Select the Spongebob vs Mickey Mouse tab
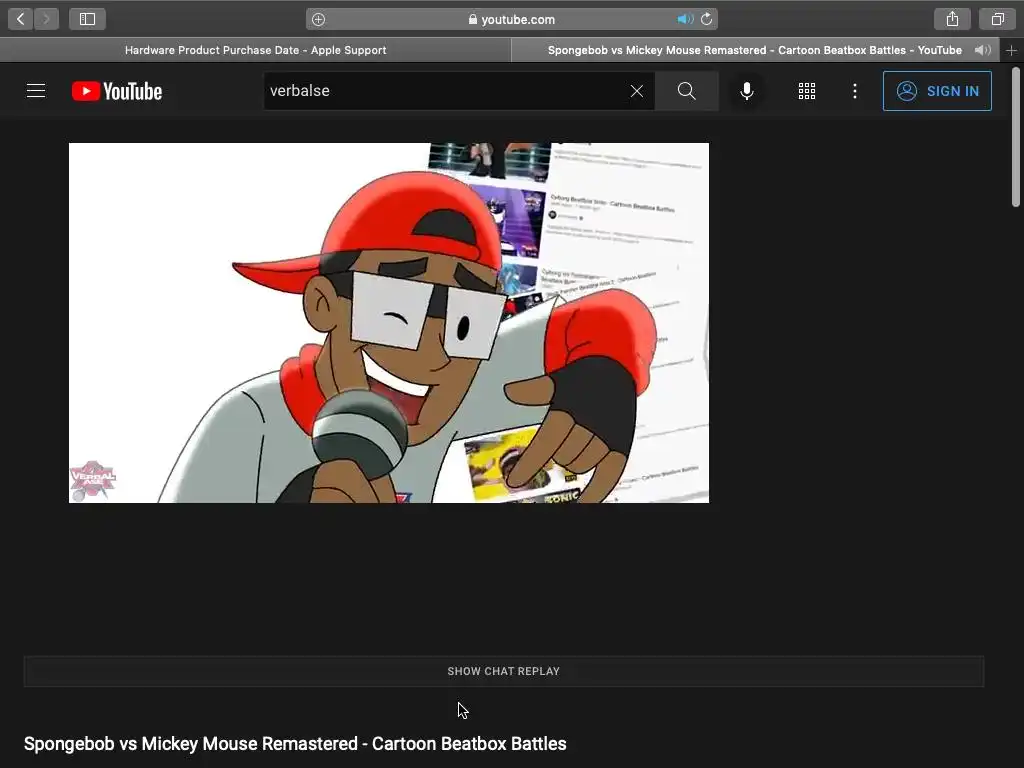The image size is (1024, 768). pos(754,50)
